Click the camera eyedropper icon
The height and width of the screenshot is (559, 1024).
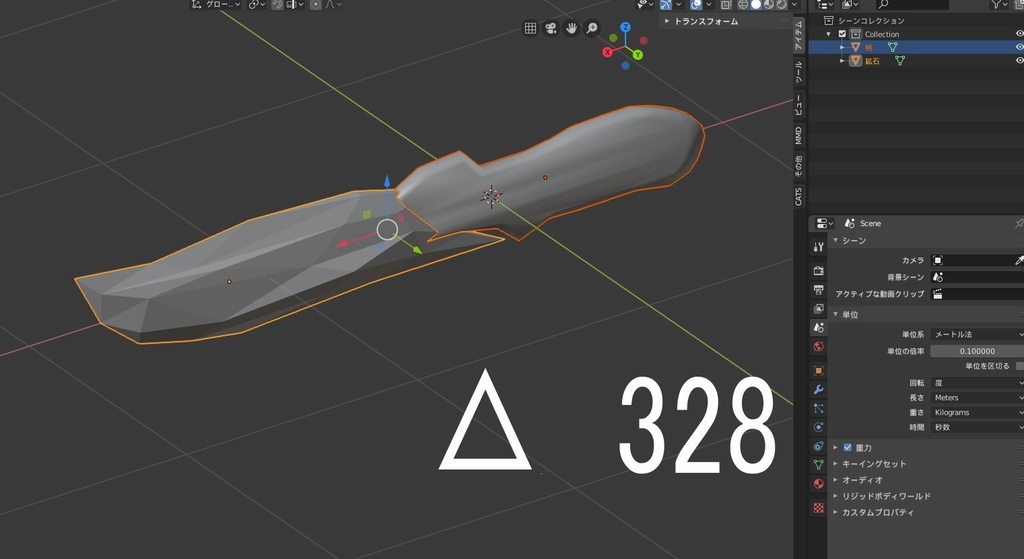pos(1018,260)
